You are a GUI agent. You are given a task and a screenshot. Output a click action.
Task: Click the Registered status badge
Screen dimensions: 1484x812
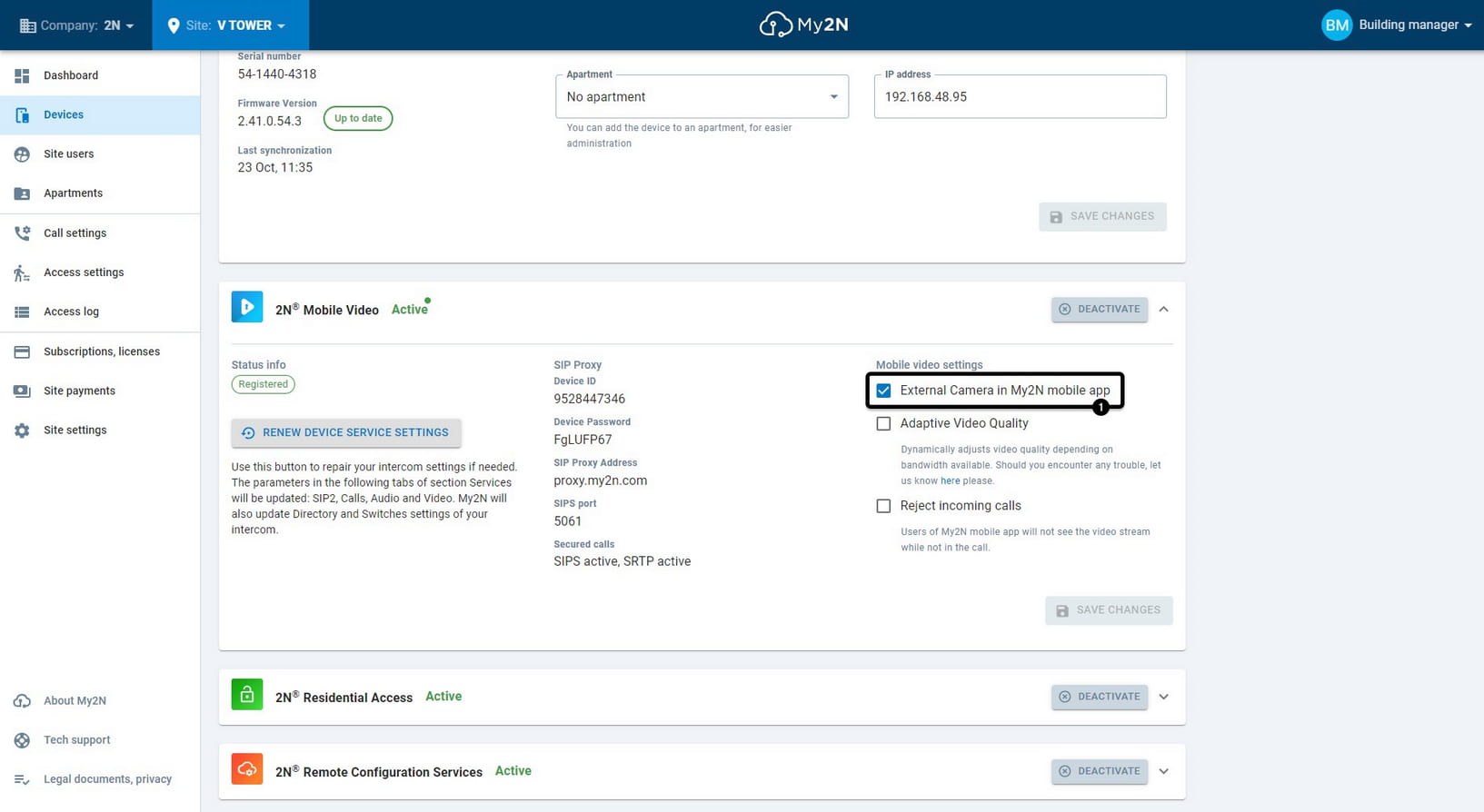[x=264, y=384]
